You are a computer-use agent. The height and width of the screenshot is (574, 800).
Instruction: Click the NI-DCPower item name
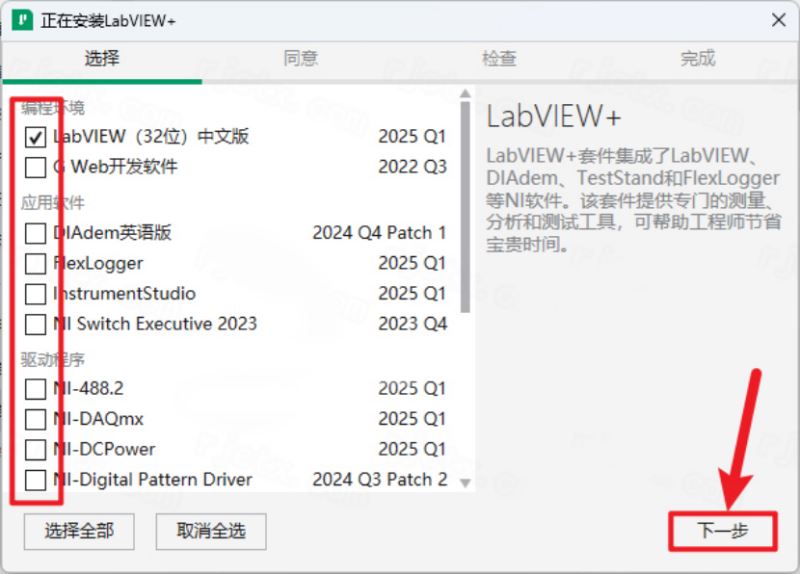coord(104,449)
